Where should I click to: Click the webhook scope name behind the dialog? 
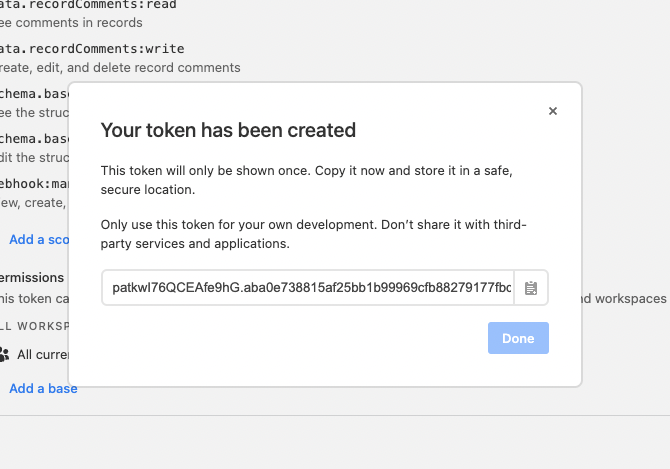point(34,184)
